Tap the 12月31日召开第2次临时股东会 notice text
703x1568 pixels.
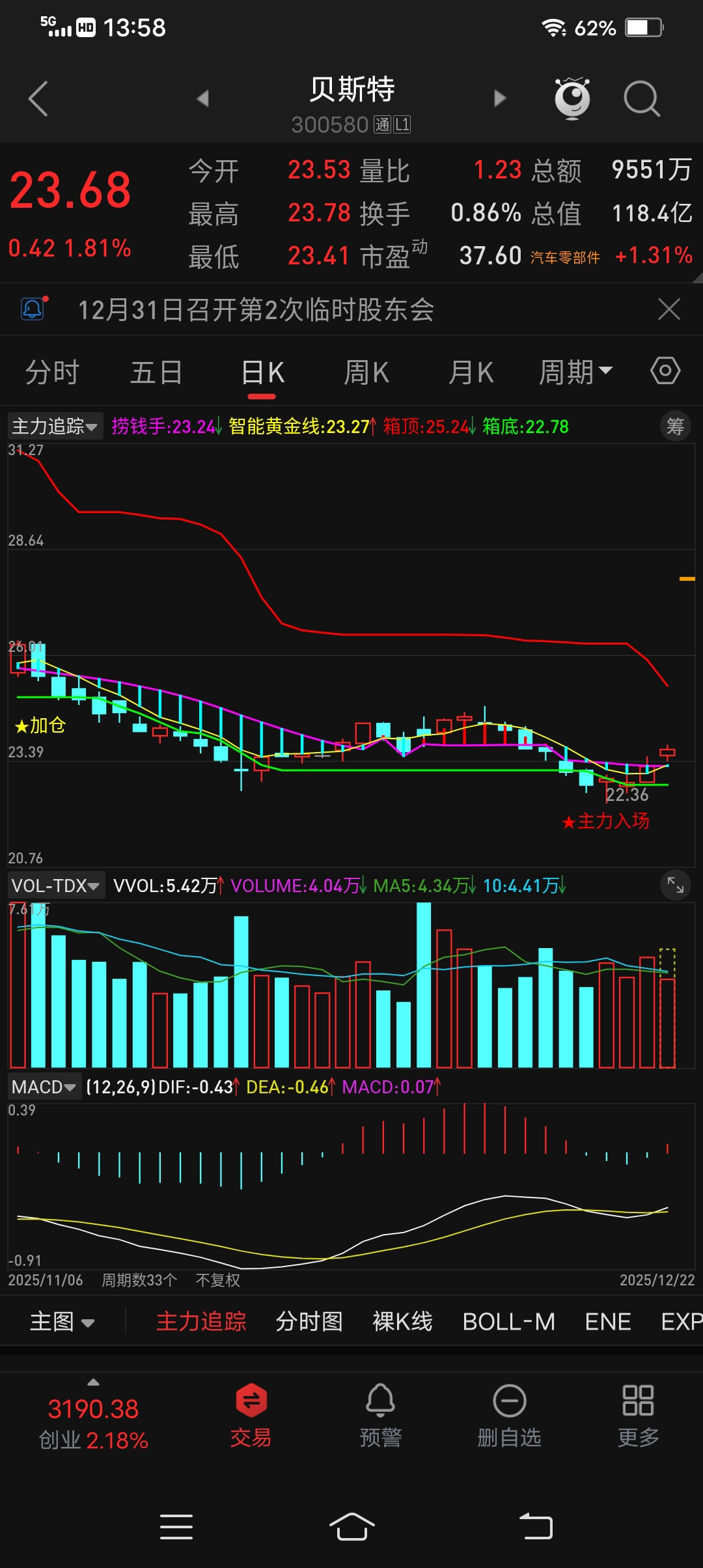256,309
